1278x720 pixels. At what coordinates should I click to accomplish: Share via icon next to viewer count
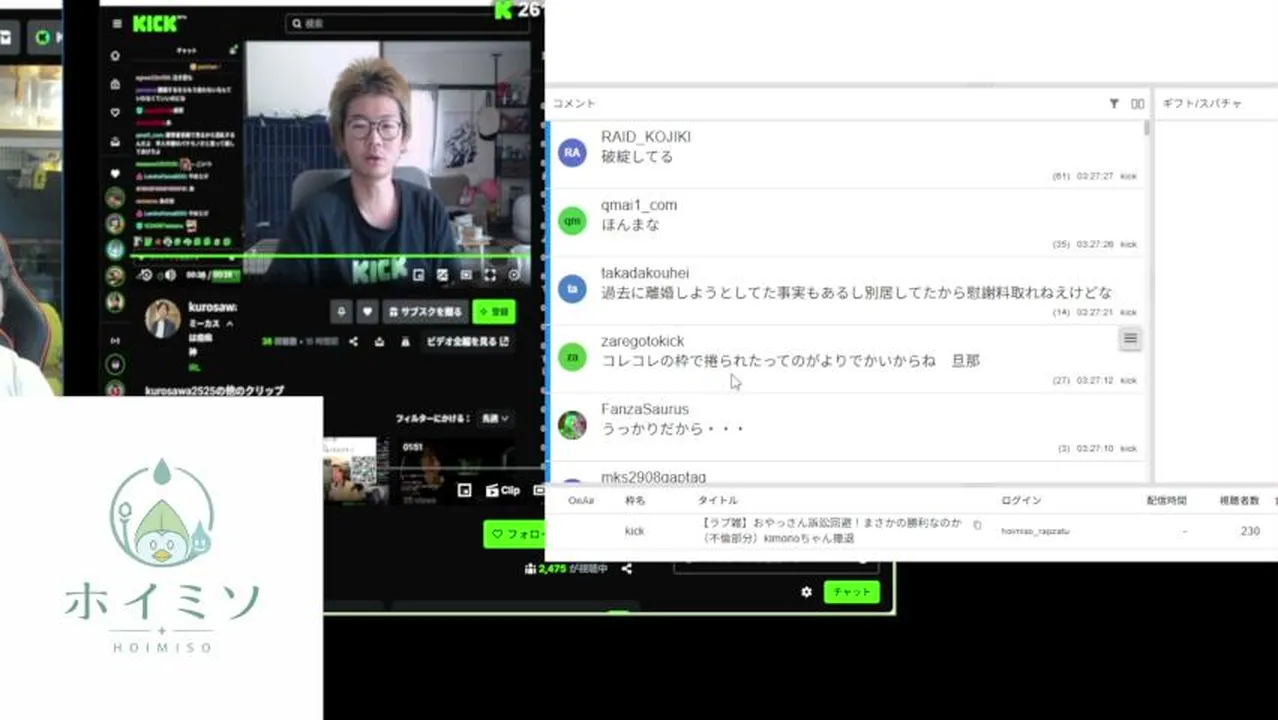(x=627, y=568)
